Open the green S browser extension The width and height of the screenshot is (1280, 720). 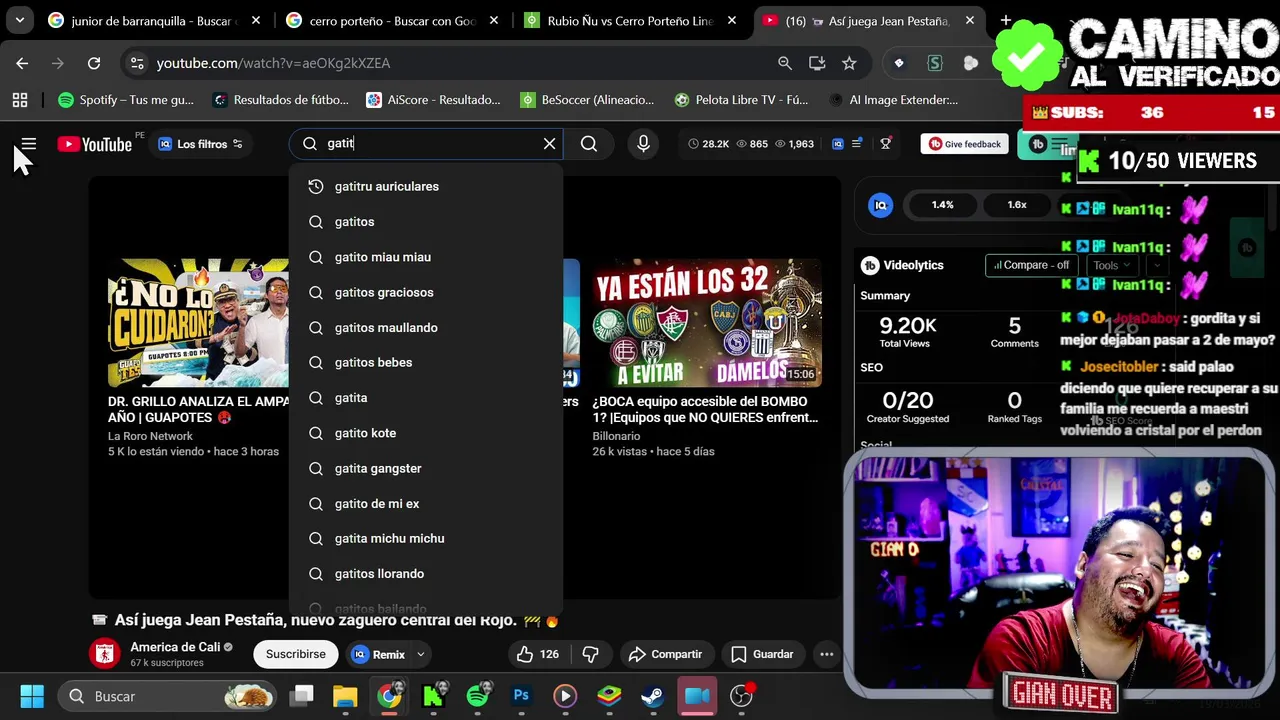point(935,63)
